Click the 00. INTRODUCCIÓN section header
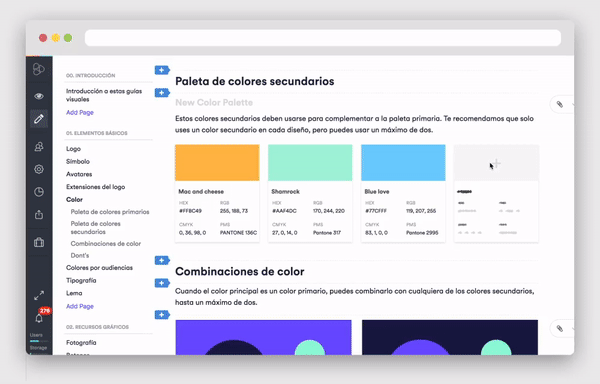The width and height of the screenshot is (600, 384). click(90, 75)
